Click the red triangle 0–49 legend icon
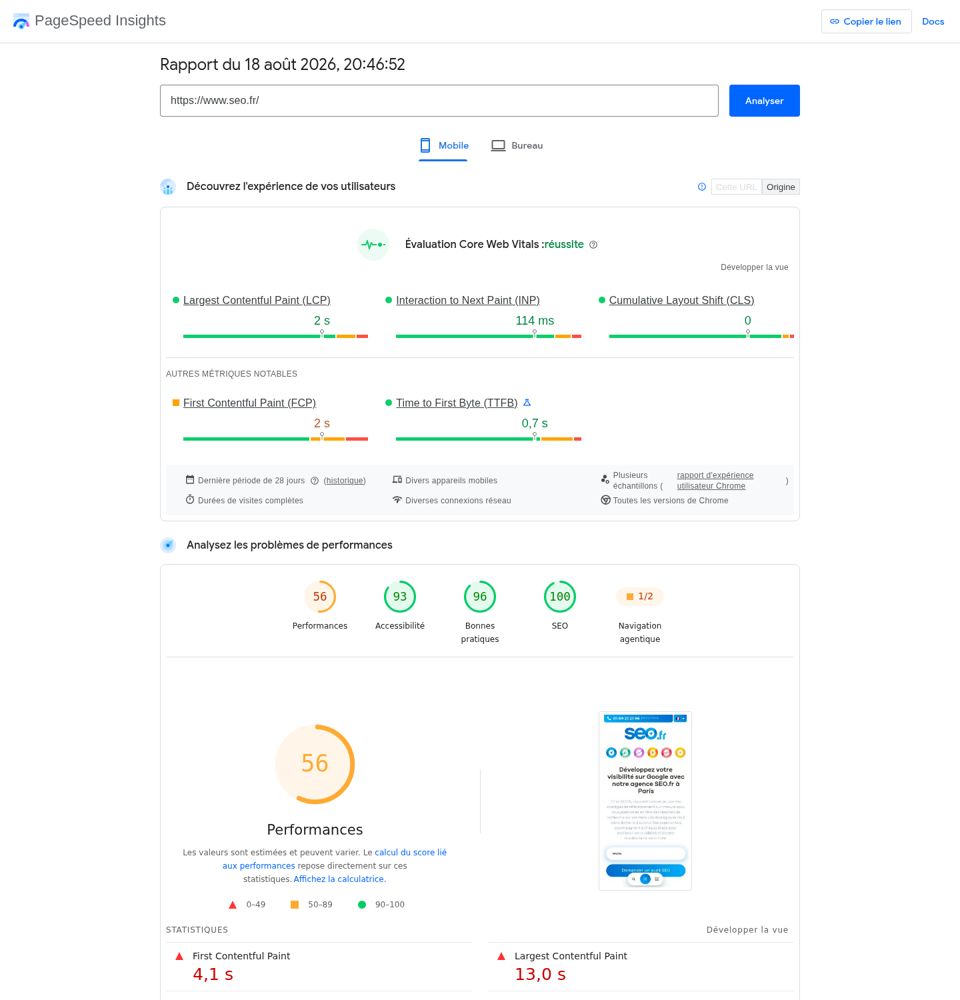Viewport: 960px width, 1000px height. [x=233, y=905]
